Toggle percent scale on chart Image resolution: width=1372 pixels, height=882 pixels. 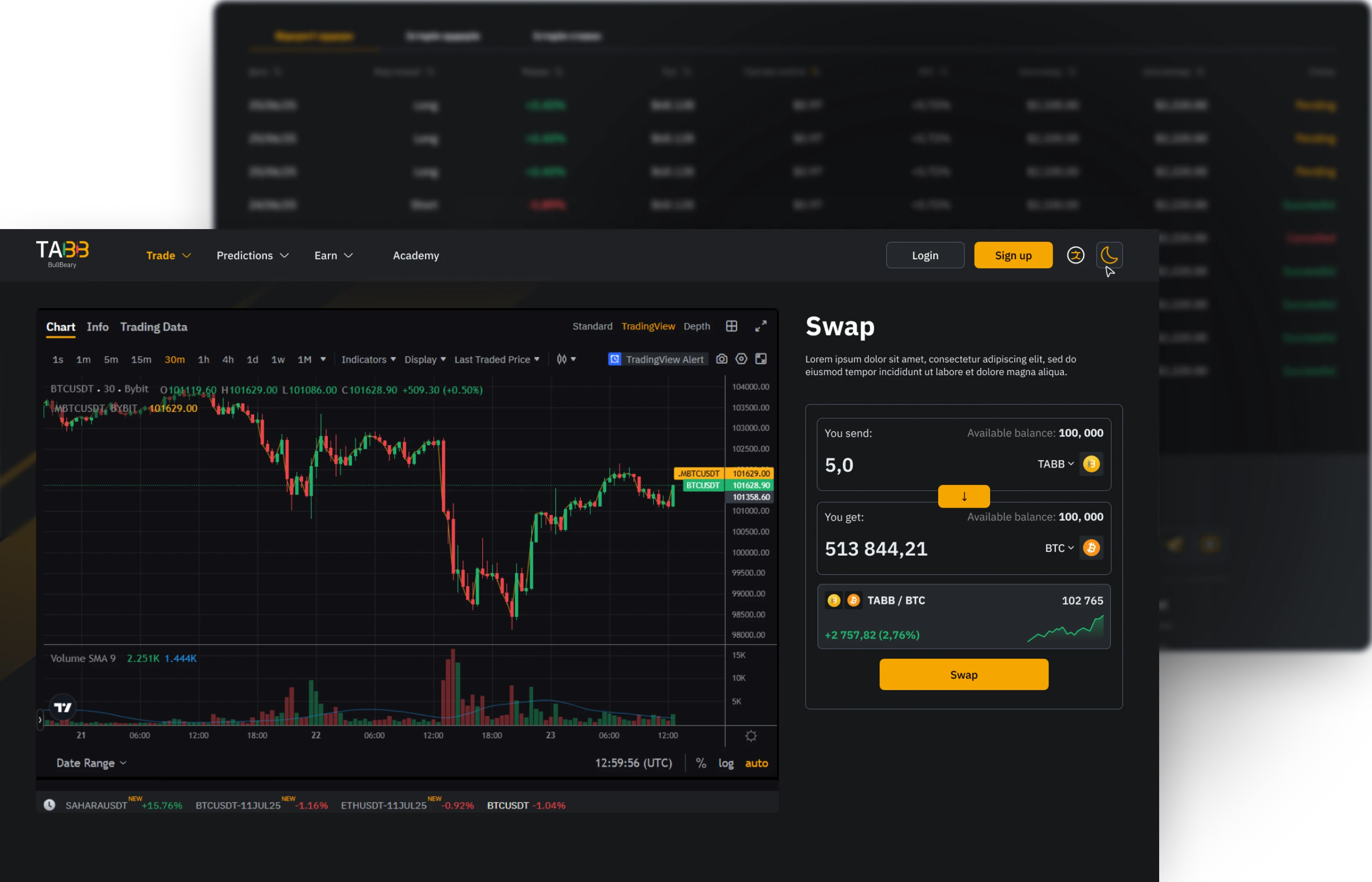pyautogui.click(x=701, y=763)
